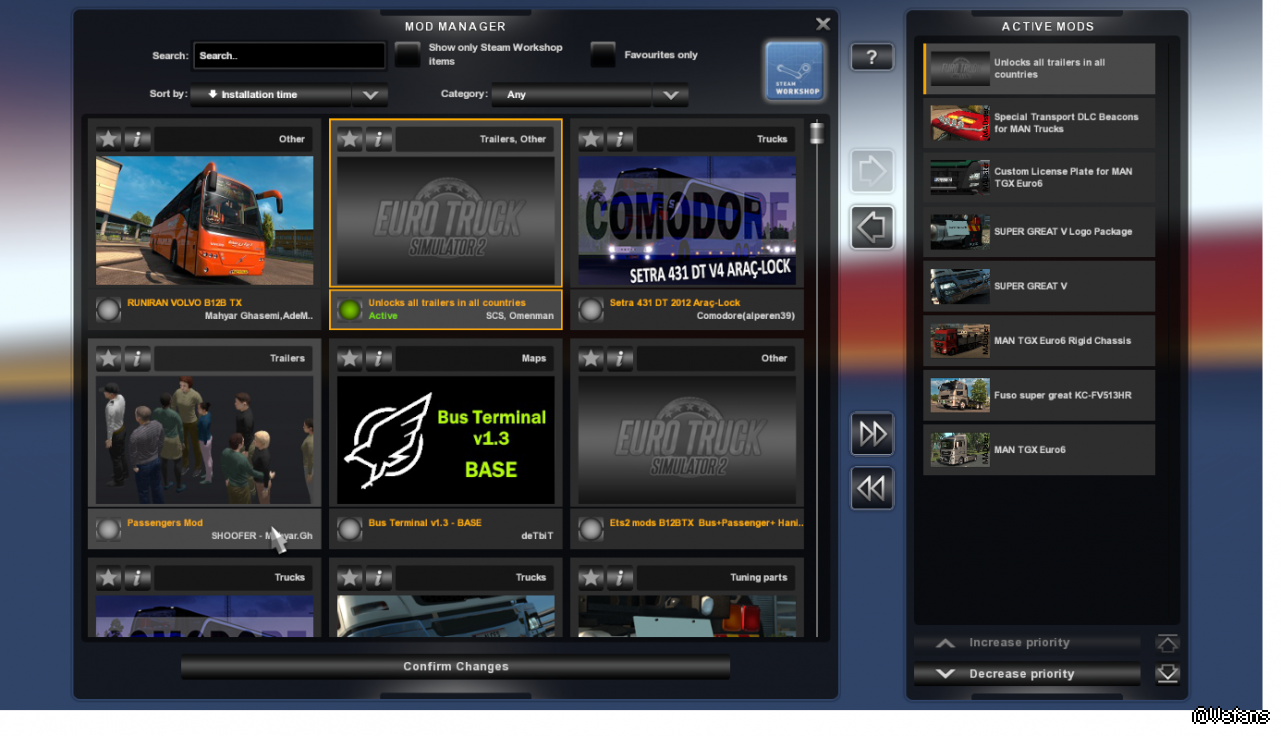Click the RUNIRAN VOLVO B12B TX title
This screenshot has width=1281, height=736.
[x=185, y=303]
